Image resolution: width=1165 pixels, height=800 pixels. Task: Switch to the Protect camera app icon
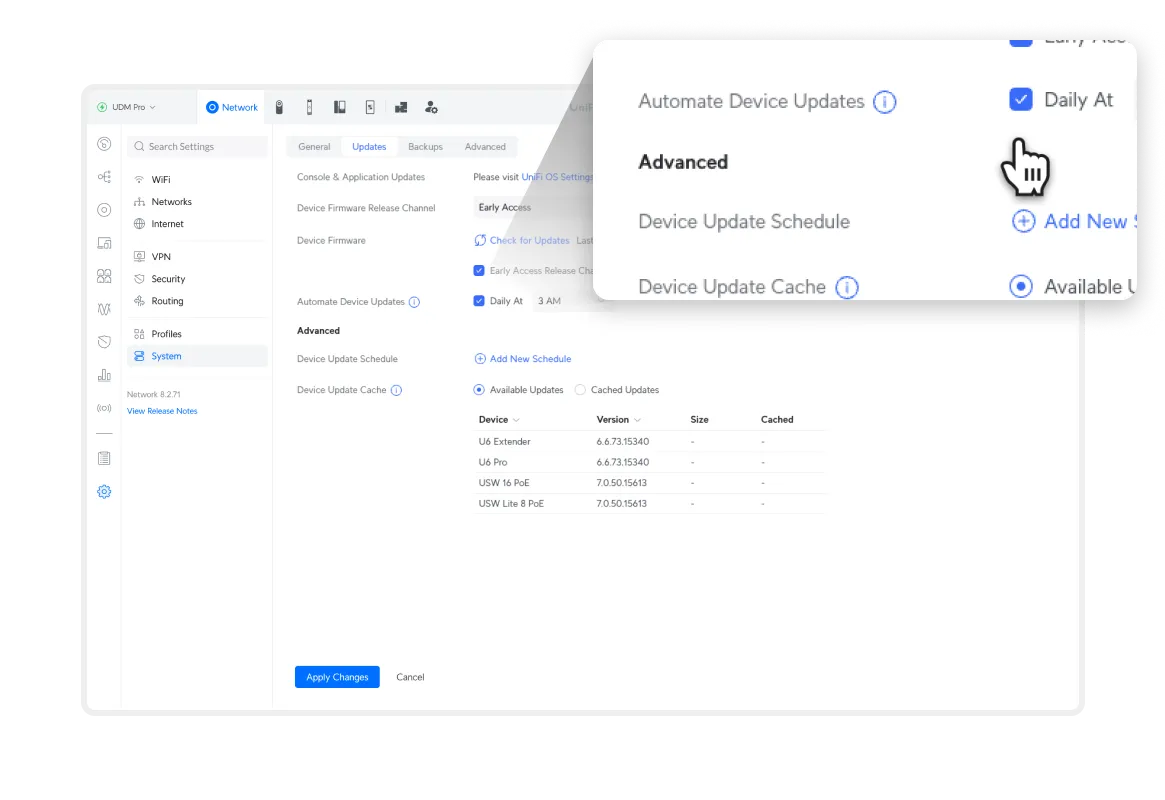click(279, 108)
